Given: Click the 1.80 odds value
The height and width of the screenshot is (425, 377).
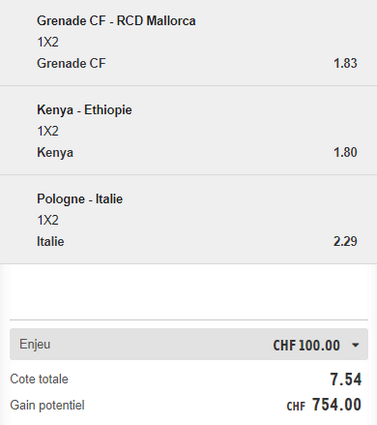Looking at the screenshot, I should point(345,152).
